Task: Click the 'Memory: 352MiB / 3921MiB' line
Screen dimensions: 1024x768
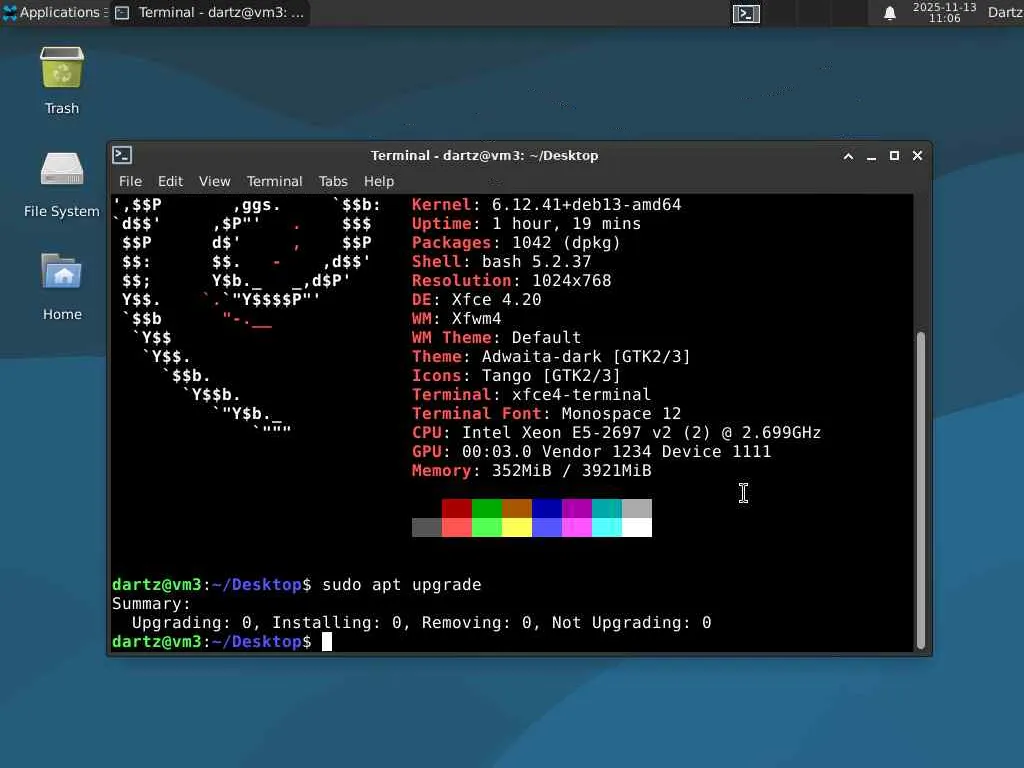Action: (532, 470)
